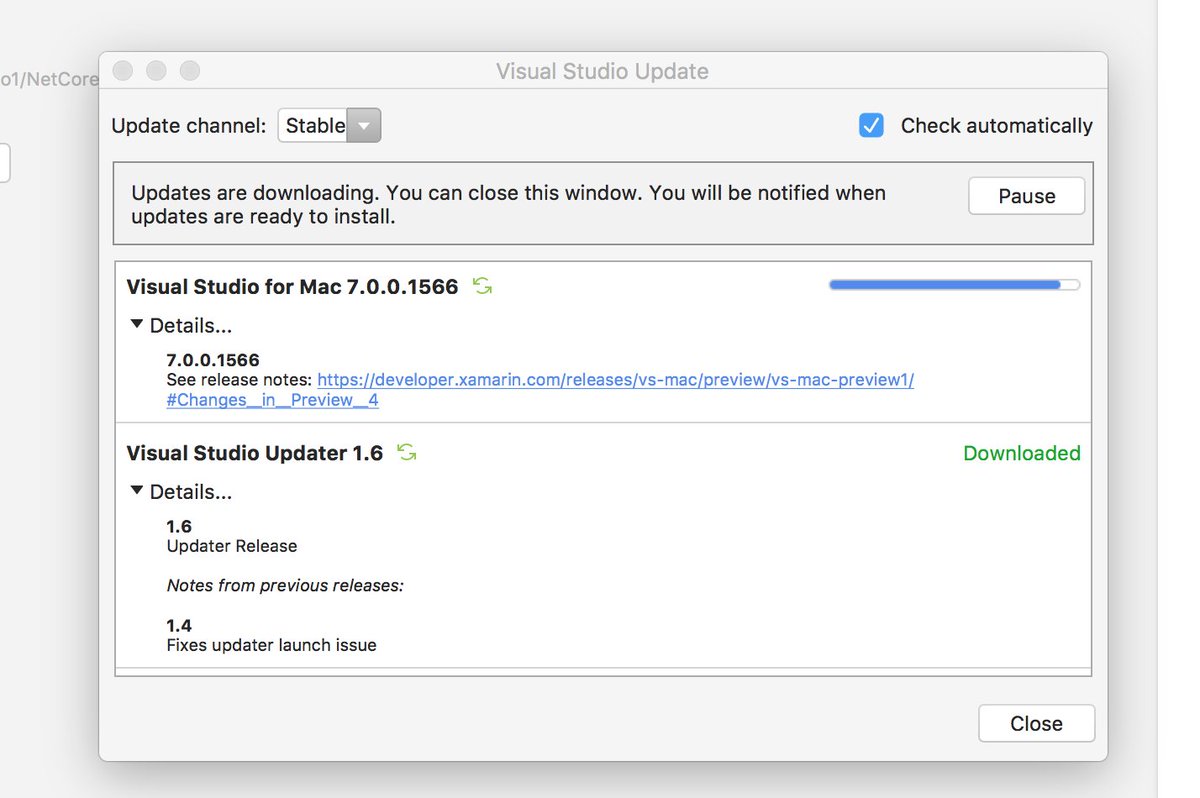Click the See release notes label
Screen dimensions: 1200x798
(x=239, y=380)
